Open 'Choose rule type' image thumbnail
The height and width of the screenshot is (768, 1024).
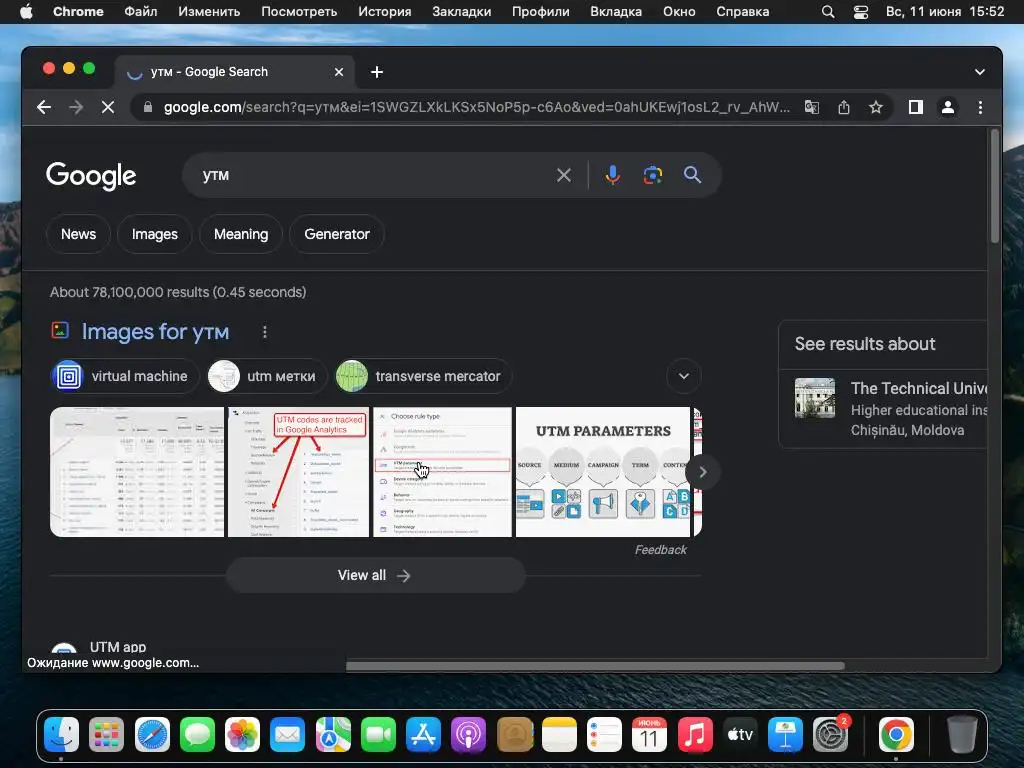tap(443, 472)
